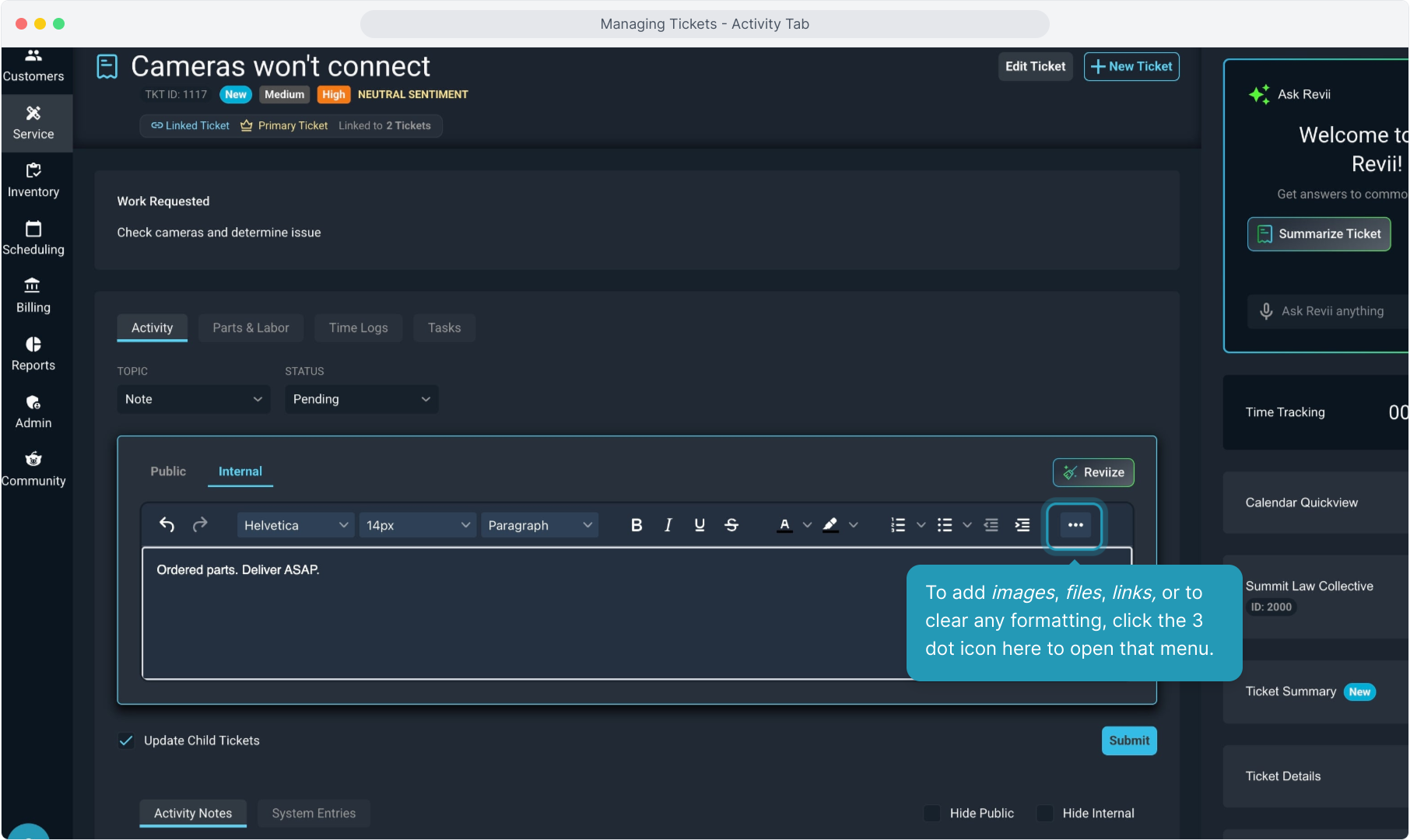Image resolution: width=1410 pixels, height=840 pixels.
Task: Click the undo arrow in editor toolbar
Action: click(167, 525)
